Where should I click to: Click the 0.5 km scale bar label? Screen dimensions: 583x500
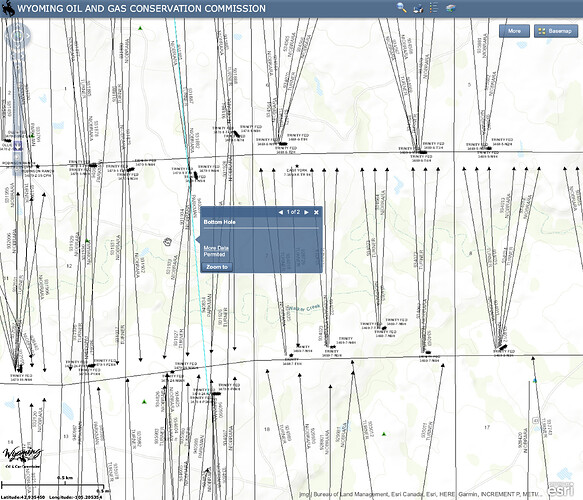tap(65, 477)
